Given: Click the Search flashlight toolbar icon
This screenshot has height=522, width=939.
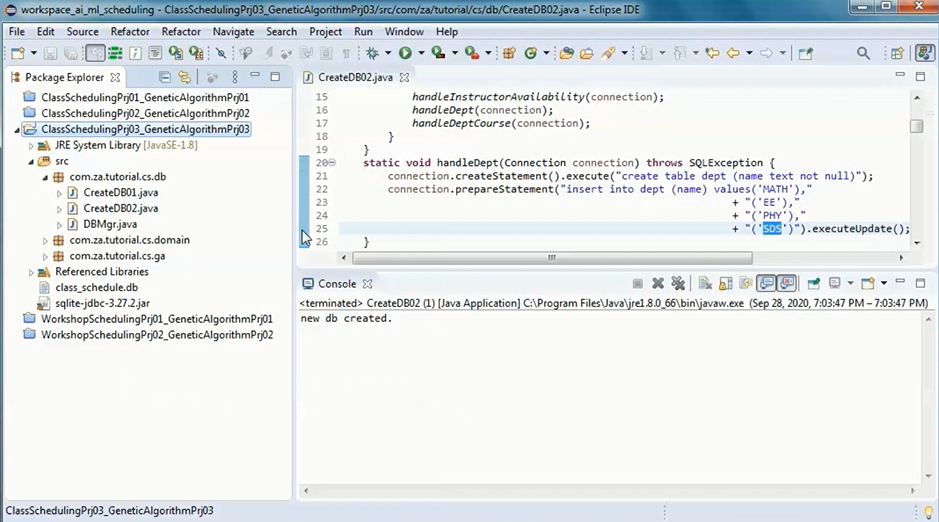Looking at the screenshot, I should click(608, 53).
